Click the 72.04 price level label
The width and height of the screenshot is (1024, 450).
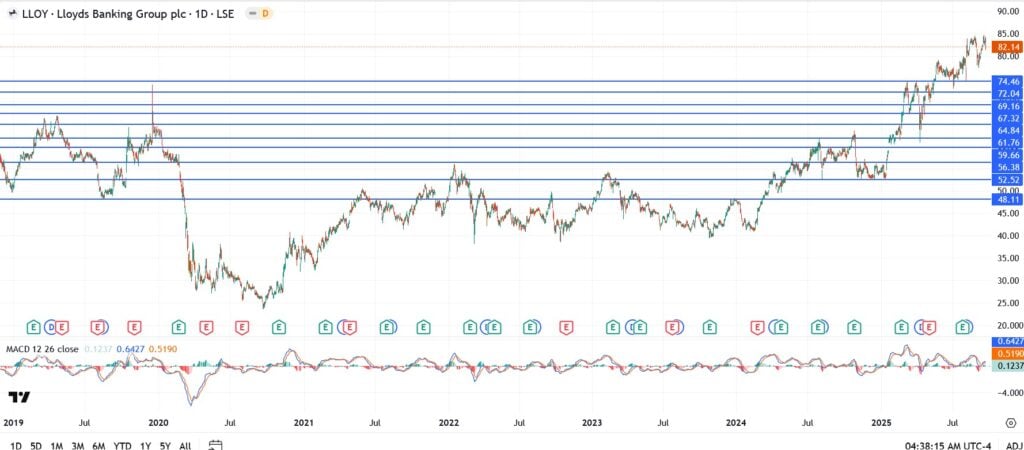1007,93
